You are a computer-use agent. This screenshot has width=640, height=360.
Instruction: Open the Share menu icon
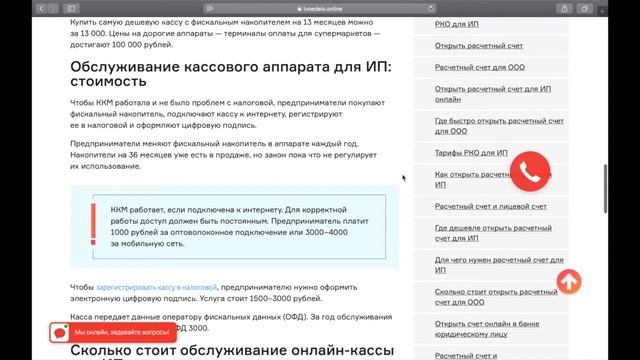click(564, 8)
